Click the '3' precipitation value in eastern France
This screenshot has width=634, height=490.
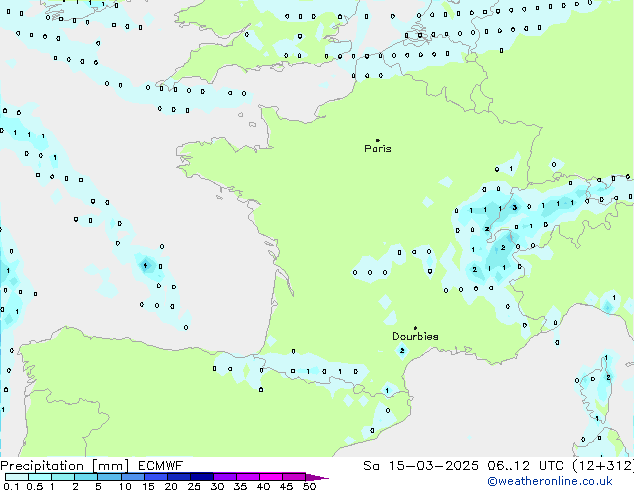(x=514, y=207)
